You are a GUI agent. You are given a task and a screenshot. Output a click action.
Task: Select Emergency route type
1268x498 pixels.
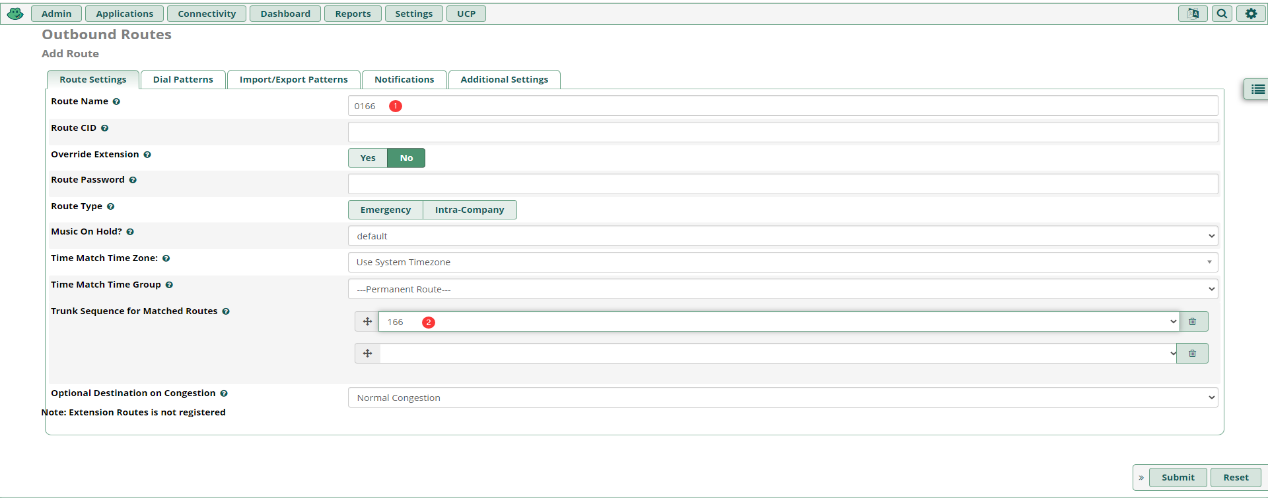(386, 210)
